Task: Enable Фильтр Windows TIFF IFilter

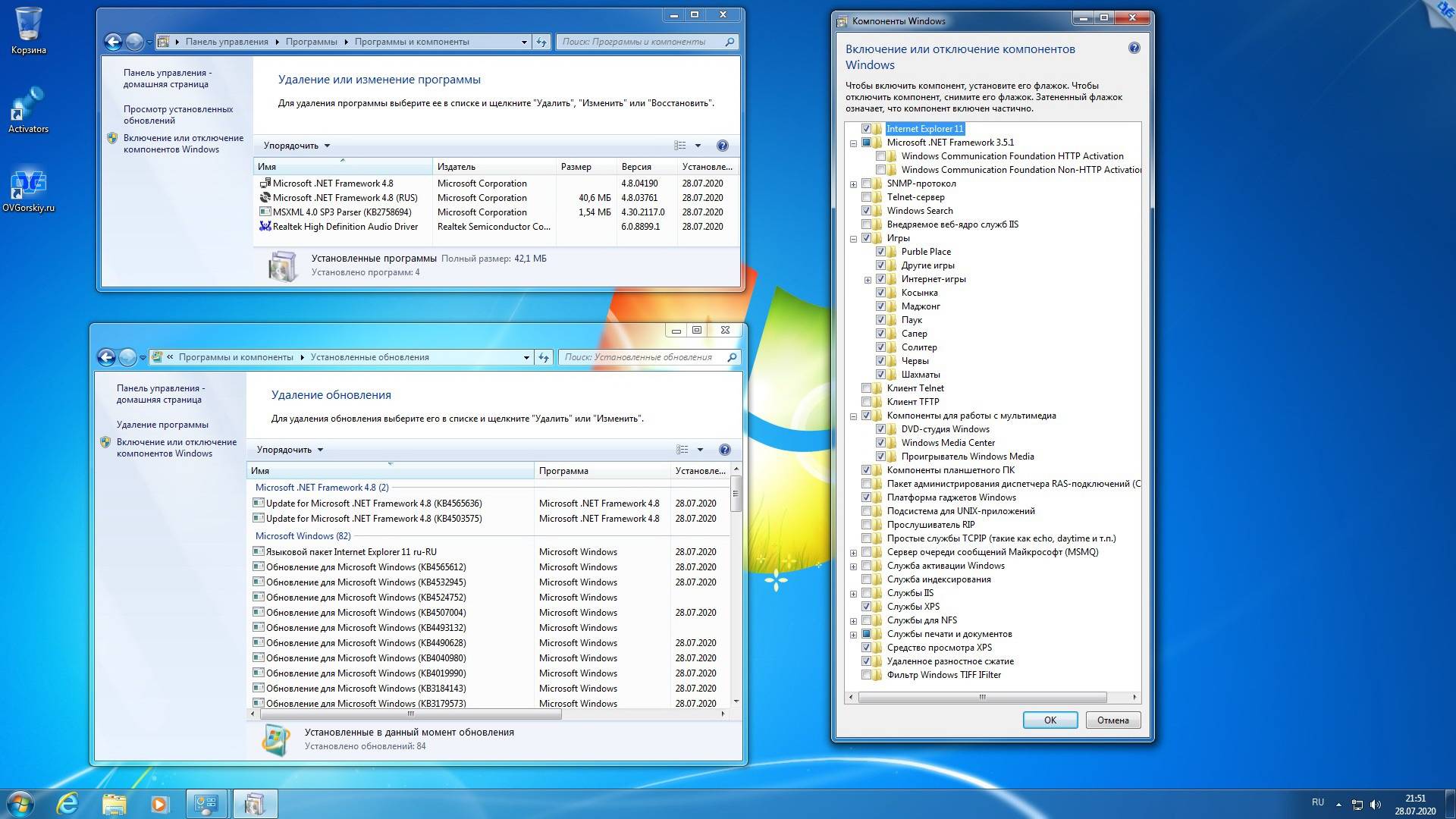Action: pos(866,675)
